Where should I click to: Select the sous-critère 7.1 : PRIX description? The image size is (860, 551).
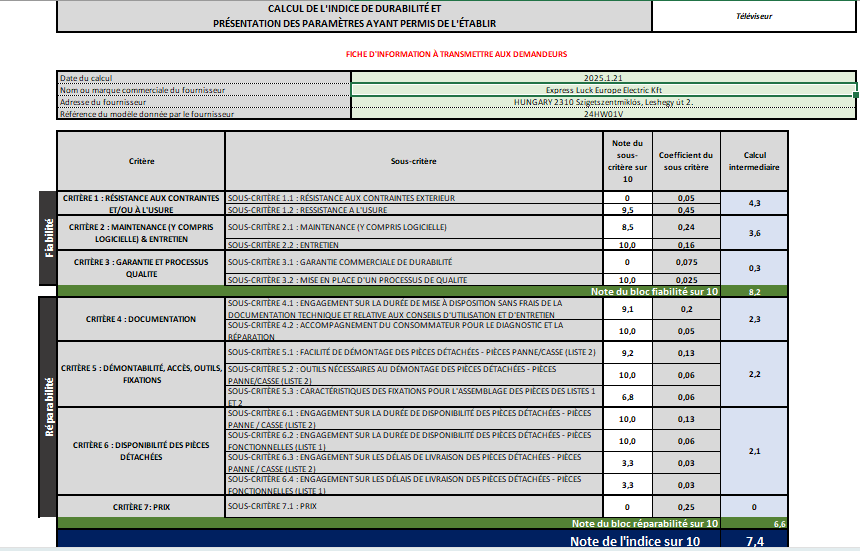click(414, 507)
